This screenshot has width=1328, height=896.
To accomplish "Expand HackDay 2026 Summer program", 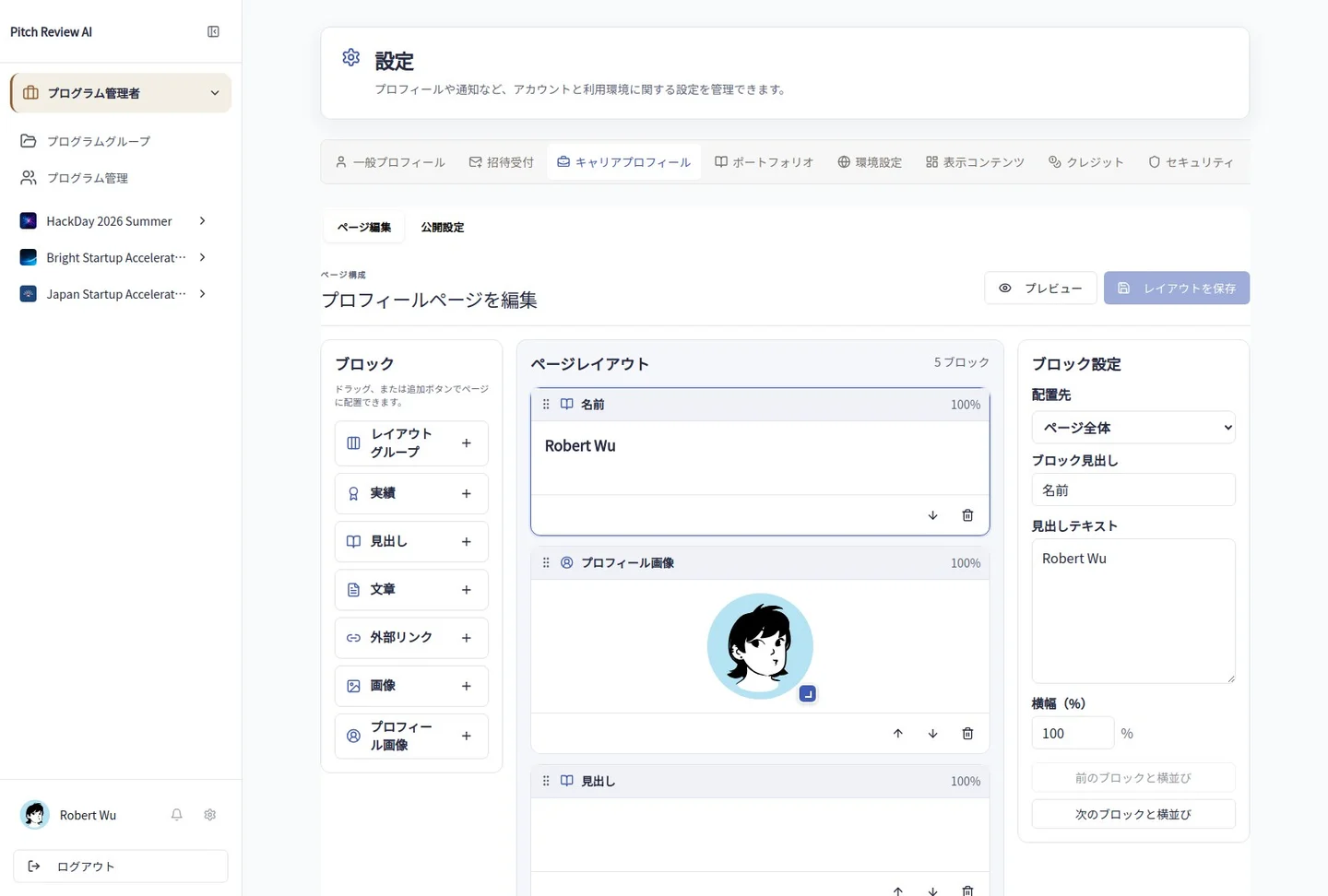I will [x=202, y=221].
